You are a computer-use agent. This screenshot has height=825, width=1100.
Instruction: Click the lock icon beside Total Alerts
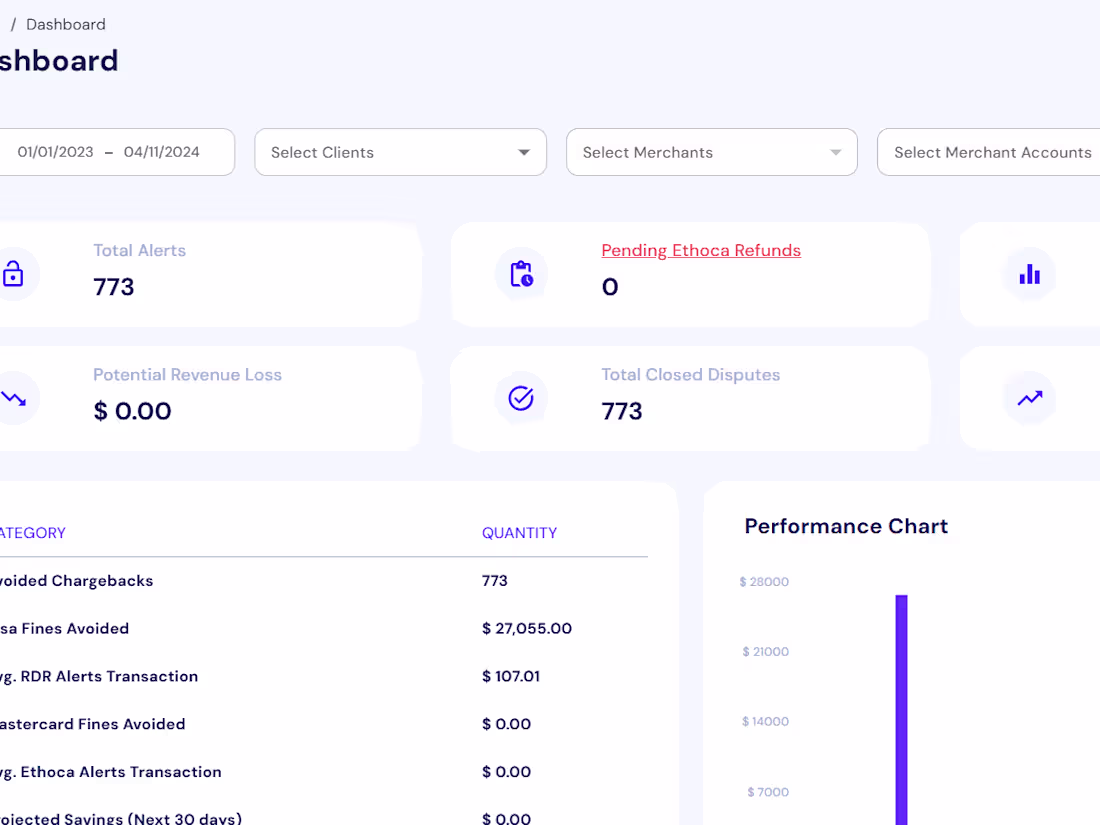point(13,274)
